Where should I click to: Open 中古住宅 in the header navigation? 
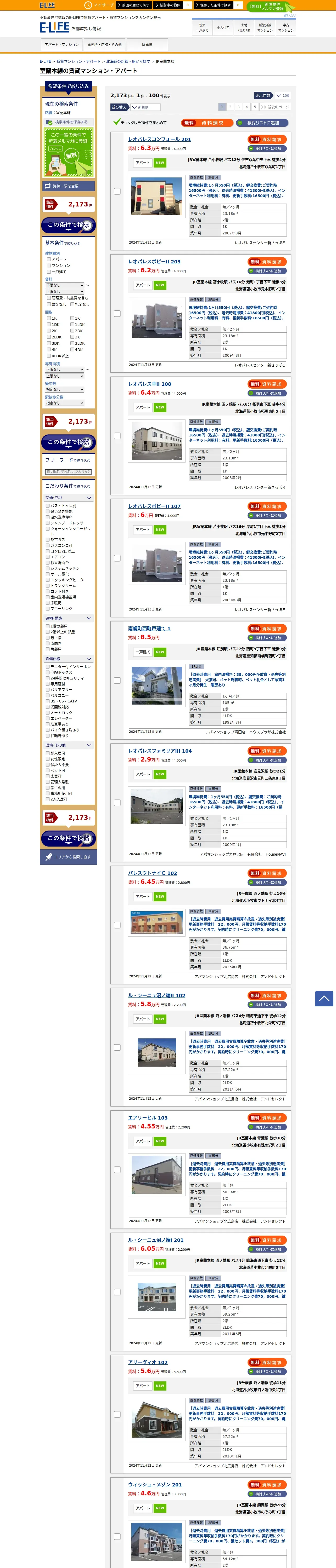(223, 28)
